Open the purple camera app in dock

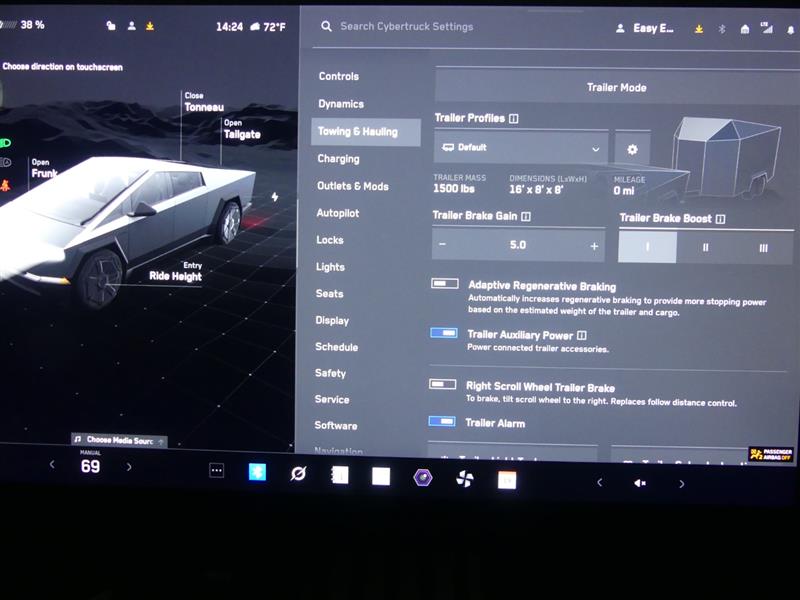pyautogui.click(x=423, y=478)
